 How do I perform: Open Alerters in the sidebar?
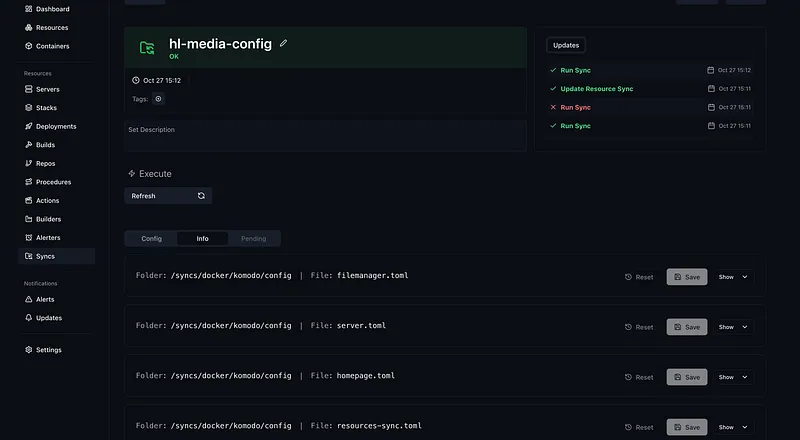tap(48, 238)
